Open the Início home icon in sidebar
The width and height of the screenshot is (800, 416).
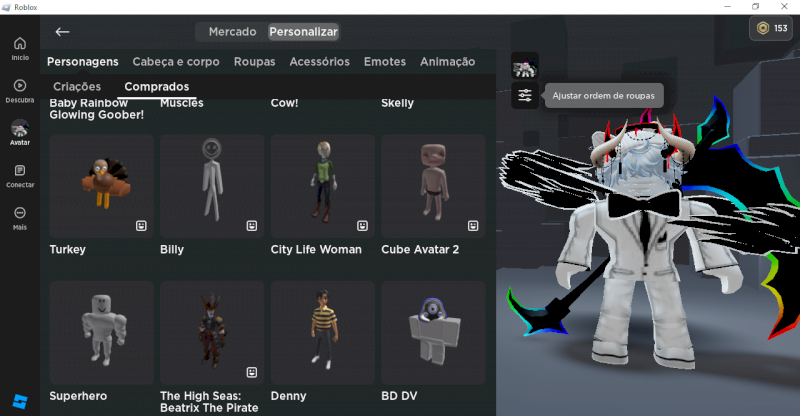20,43
